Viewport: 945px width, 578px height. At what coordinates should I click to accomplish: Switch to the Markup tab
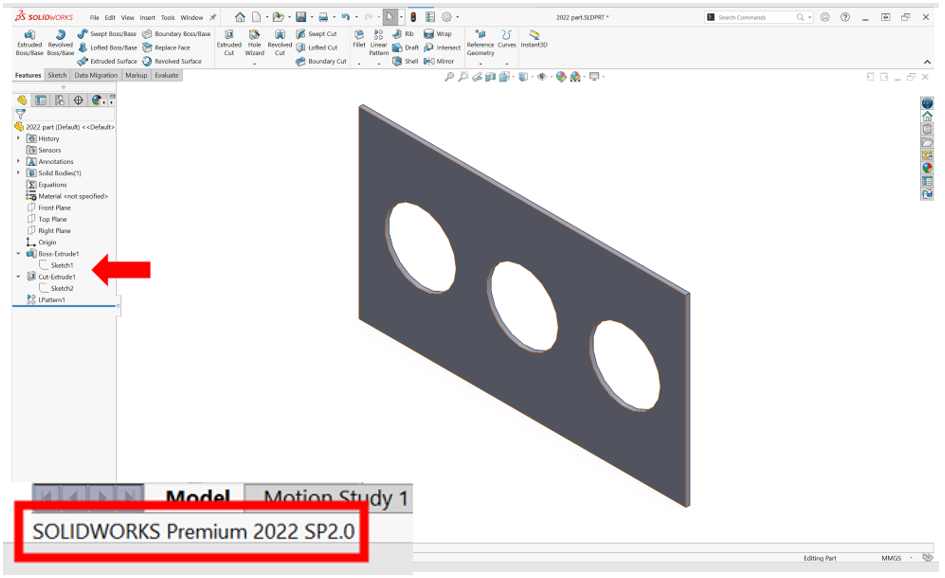[x=136, y=75]
